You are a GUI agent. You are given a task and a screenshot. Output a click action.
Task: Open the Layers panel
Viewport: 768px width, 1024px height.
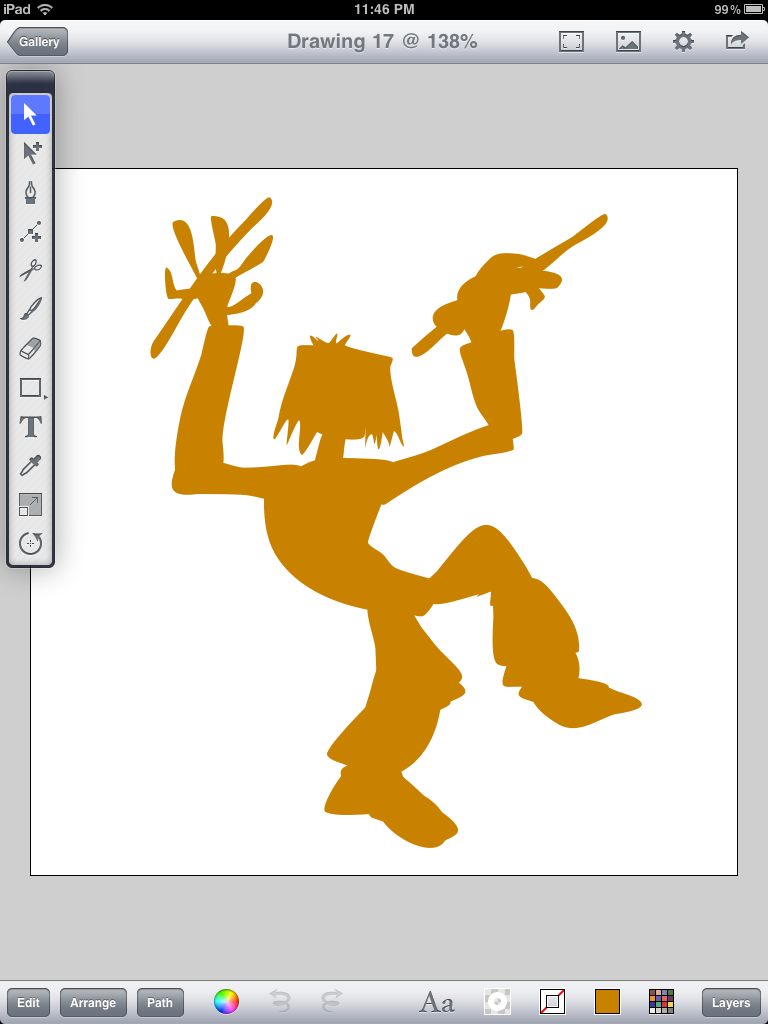[731, 1002]
